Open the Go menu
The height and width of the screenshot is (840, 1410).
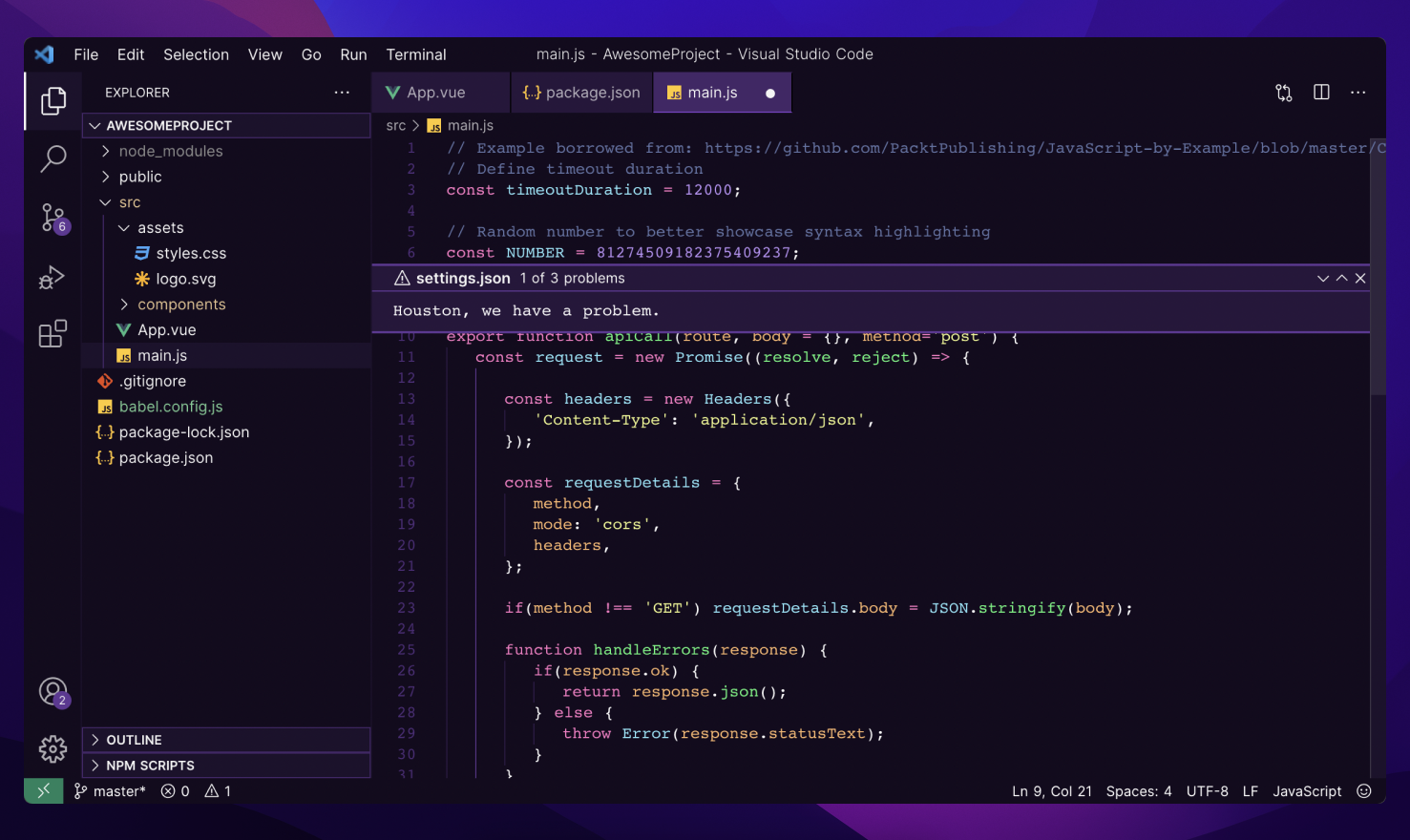311,54
